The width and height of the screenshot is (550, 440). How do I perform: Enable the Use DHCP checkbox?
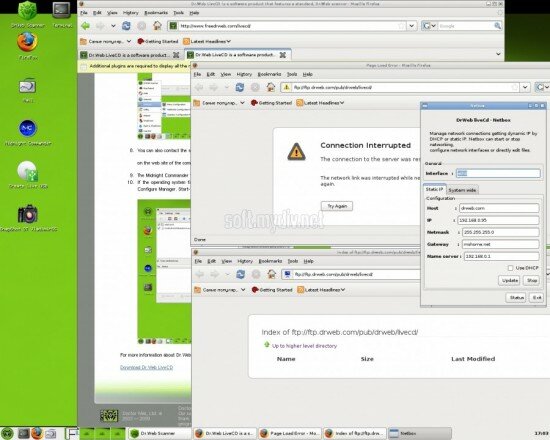pyautogui.click(x=510, y=268)
